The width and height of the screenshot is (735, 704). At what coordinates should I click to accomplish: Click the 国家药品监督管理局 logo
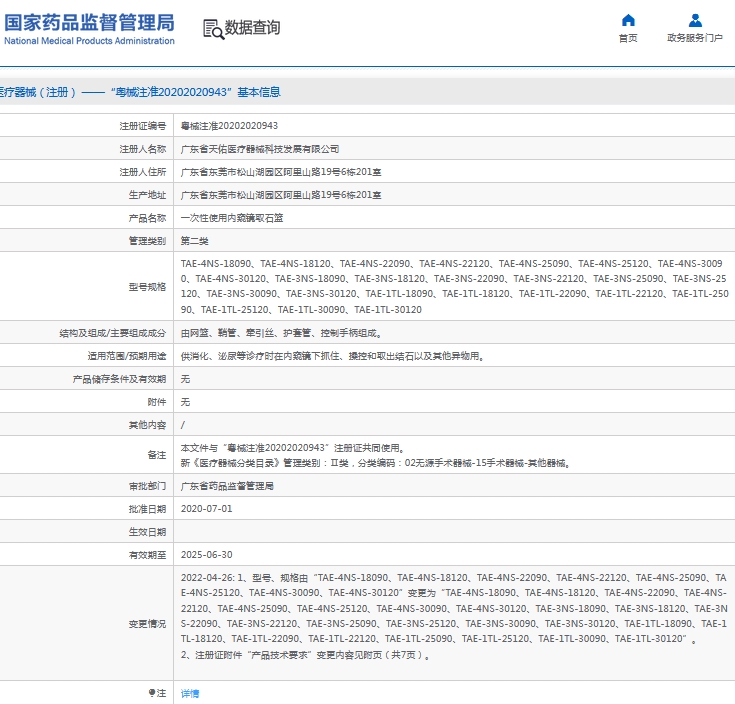89,29
